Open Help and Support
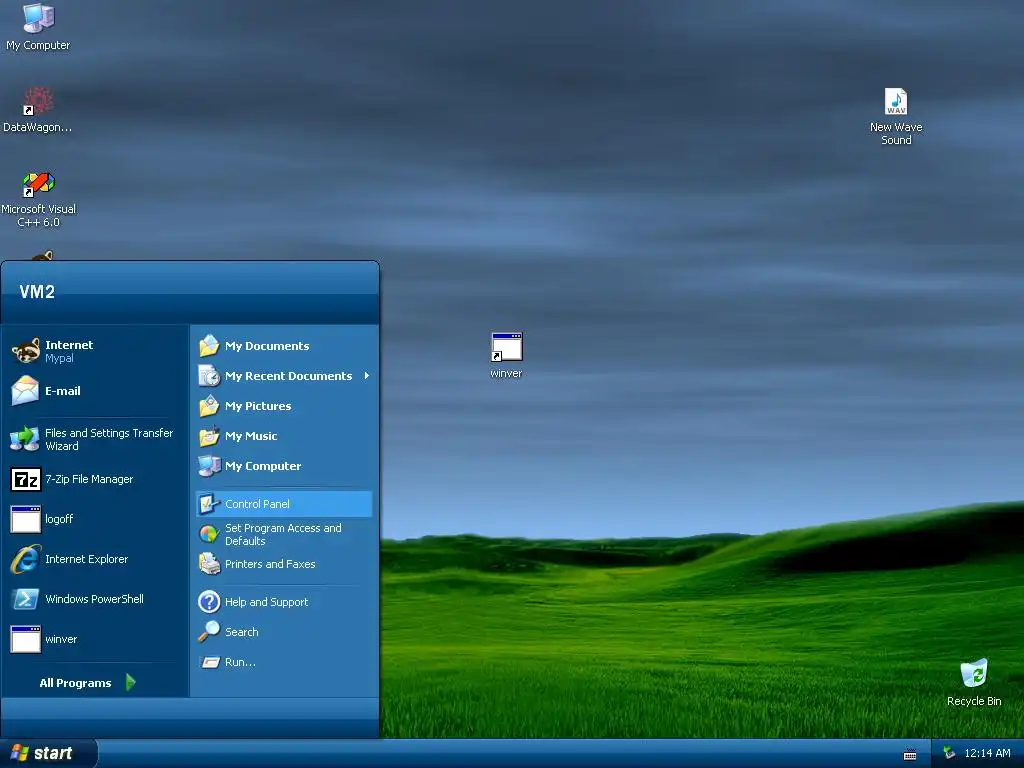Screen dimensions: 1024x768 [284, 602]
